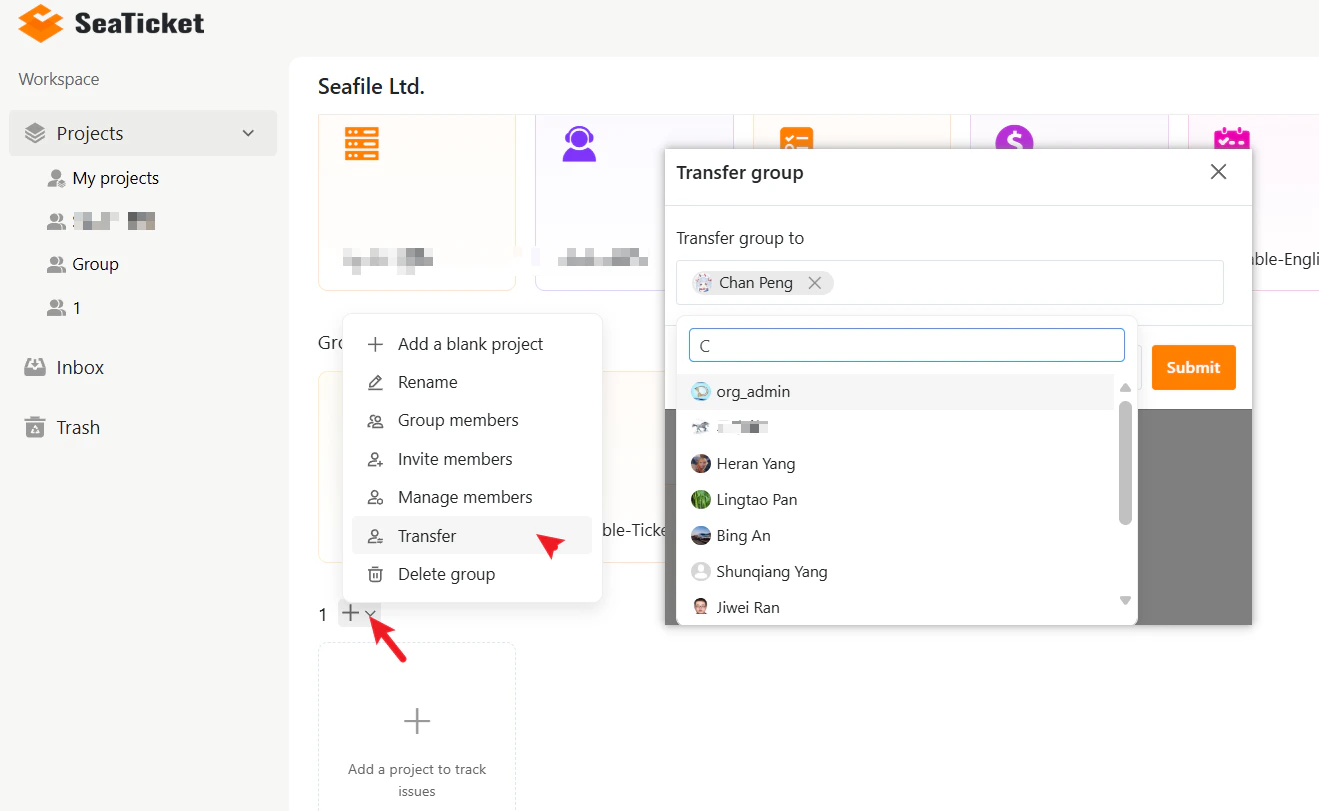The width and height of the screenshot is (1319, 811).
Task: Select Delete group menu entry
Action: (x=472, y=574)
